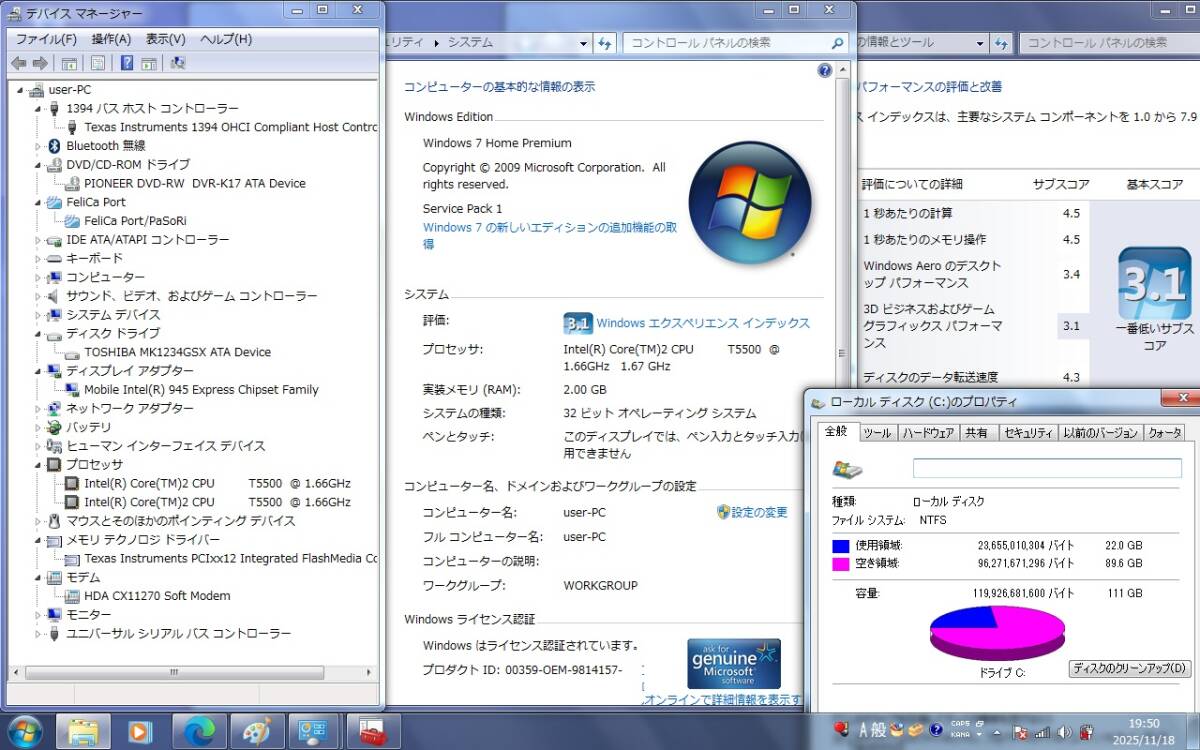Image resolution: width=1200 pixels, height=750 pixels.
Task: Click the blue 使用領域 color swatch
Action: coord(840,546)
